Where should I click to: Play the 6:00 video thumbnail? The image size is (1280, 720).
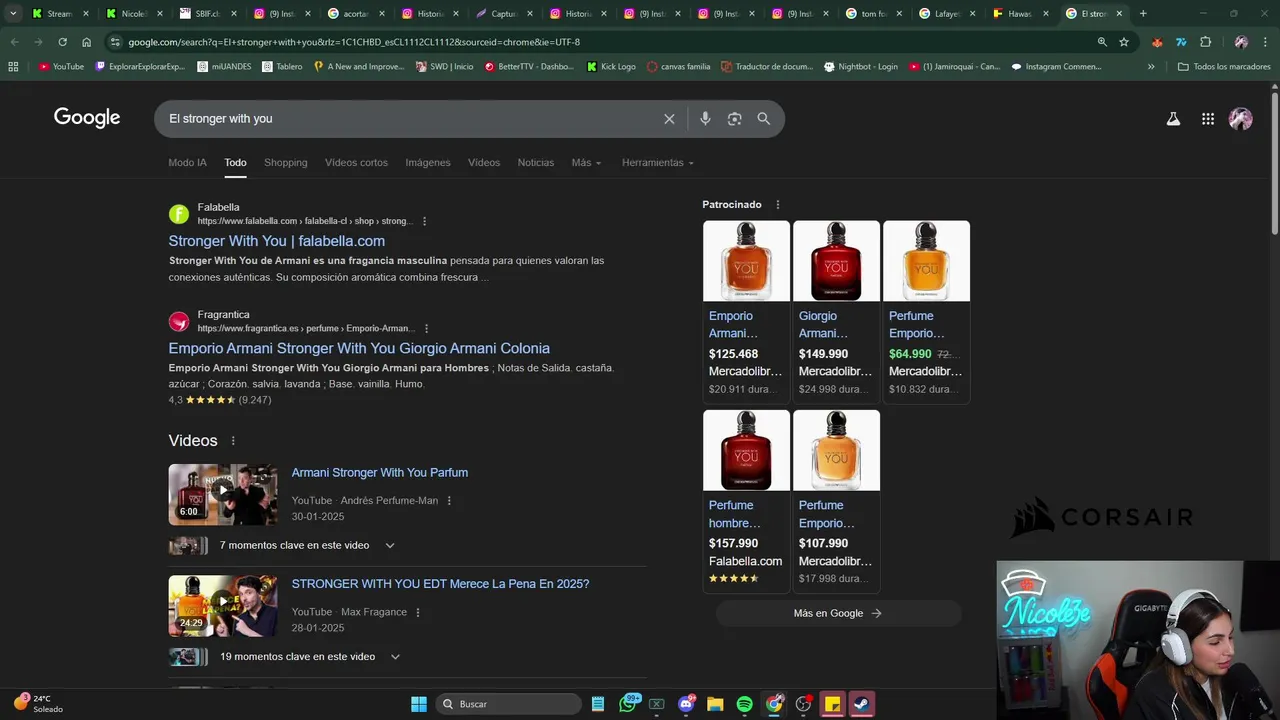pyautogui.click(x=223, y=495)
